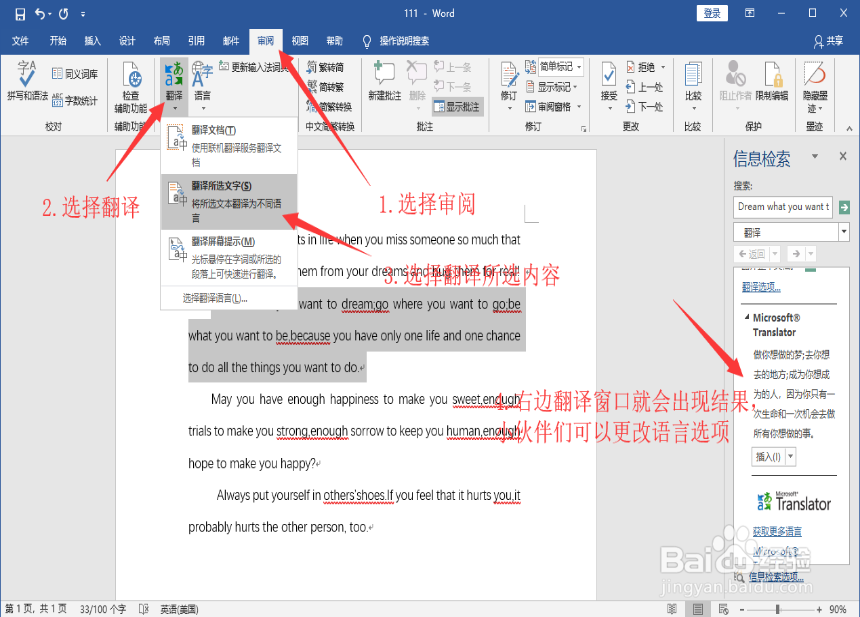
Task: Click the 语言 language ribbon button
Action: [x=202, y=85]
